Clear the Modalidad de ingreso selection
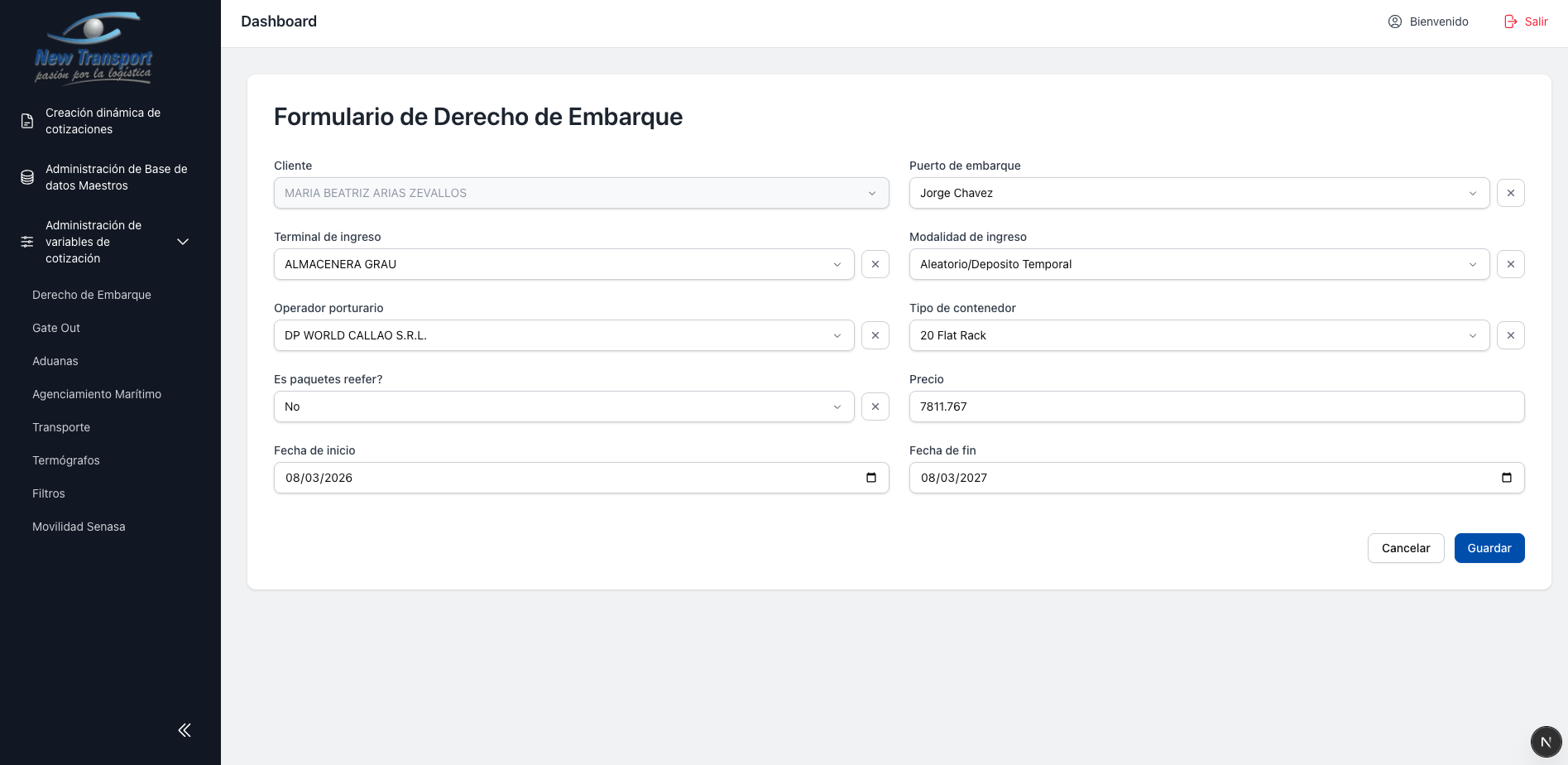 click(x=1510, y=264)
